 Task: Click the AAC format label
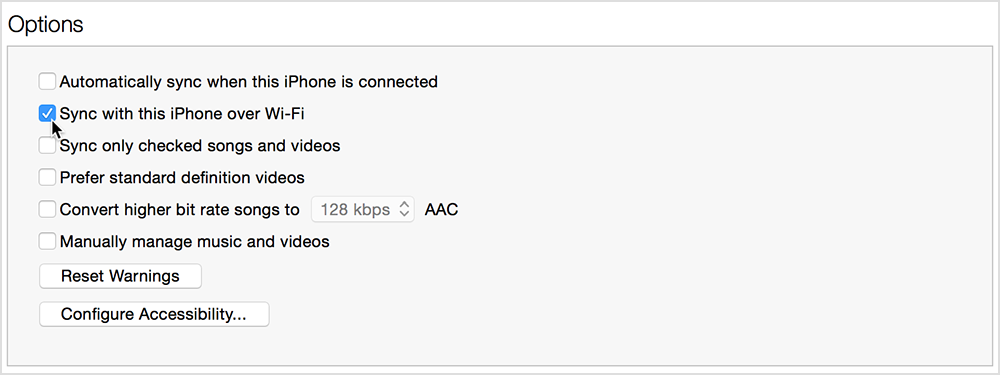click(441, 210)
